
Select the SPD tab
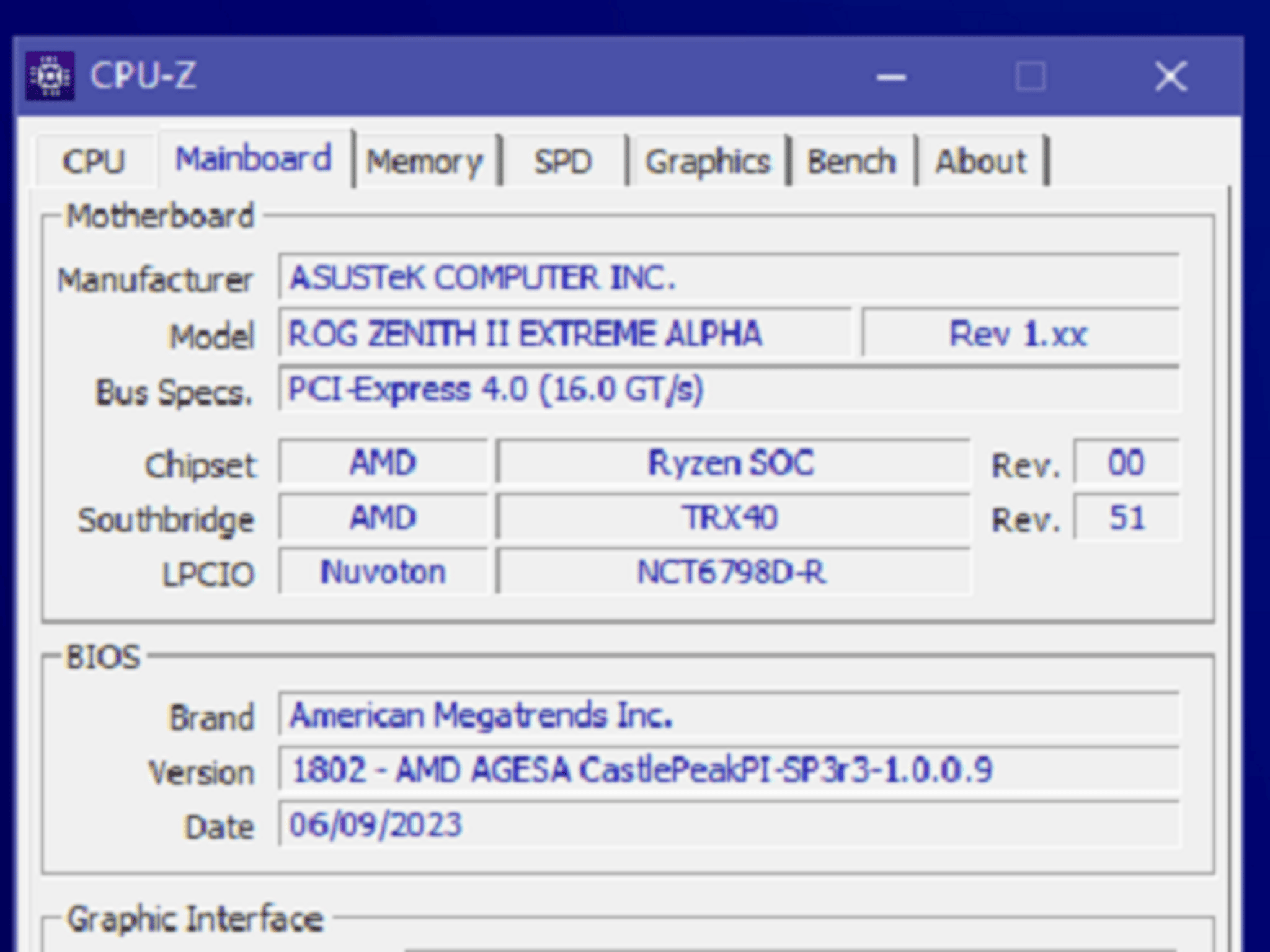click(x=561, y=161)
